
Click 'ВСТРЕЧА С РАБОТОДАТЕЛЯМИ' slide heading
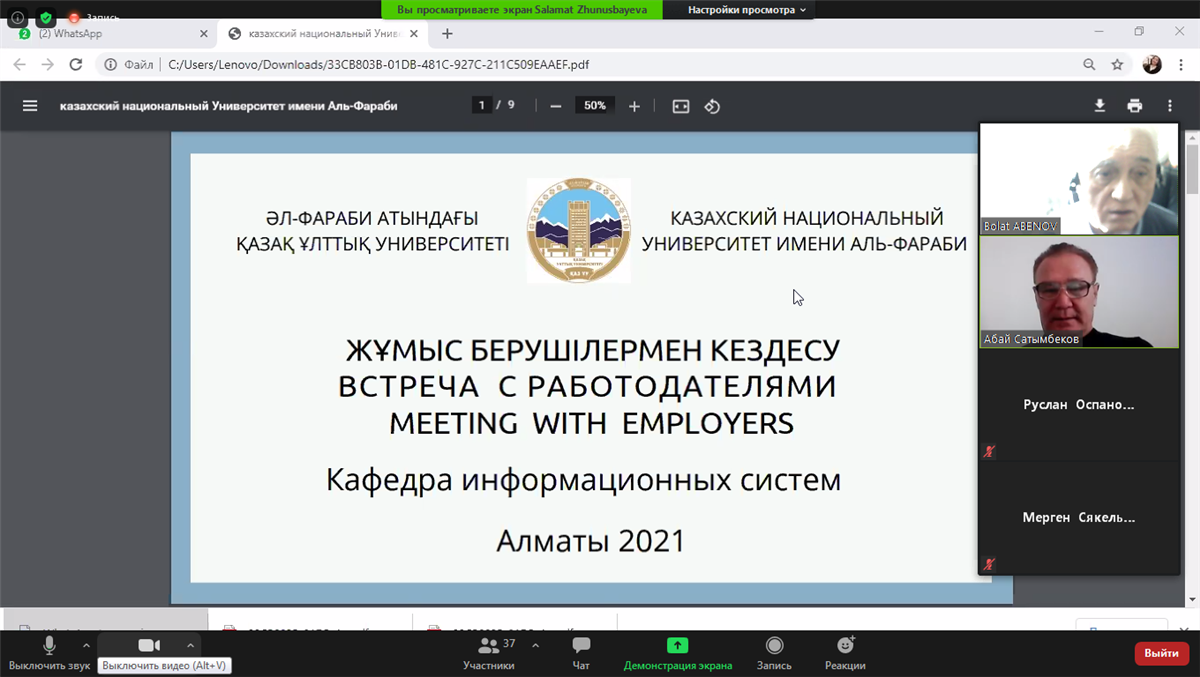587,387
